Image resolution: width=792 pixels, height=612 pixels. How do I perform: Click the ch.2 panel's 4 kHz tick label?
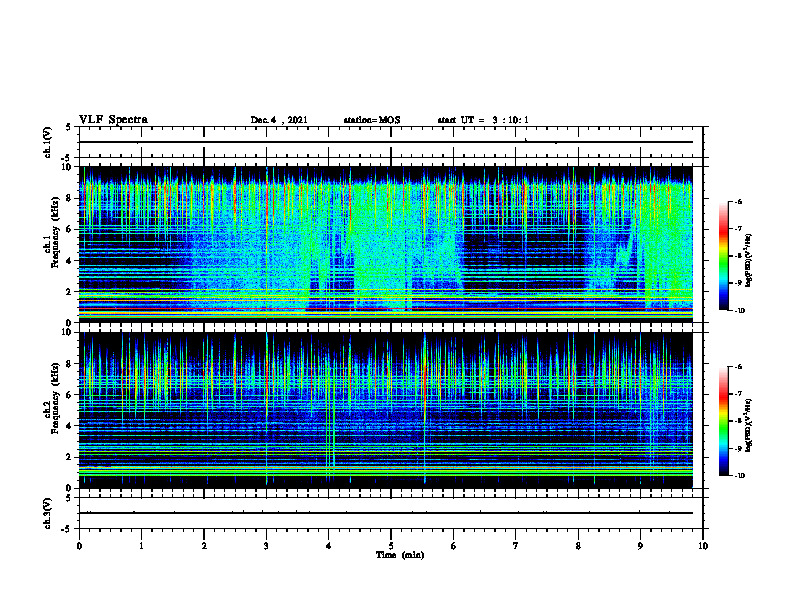70,426
